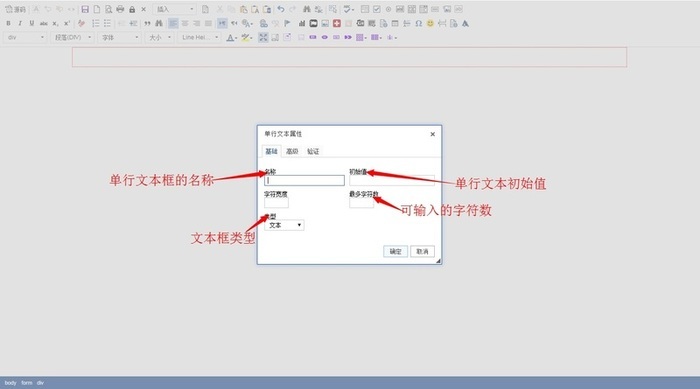This screenshot has width=700, height=389.
Task: Insert a bulleted list
Action: (x=107, y=23)
